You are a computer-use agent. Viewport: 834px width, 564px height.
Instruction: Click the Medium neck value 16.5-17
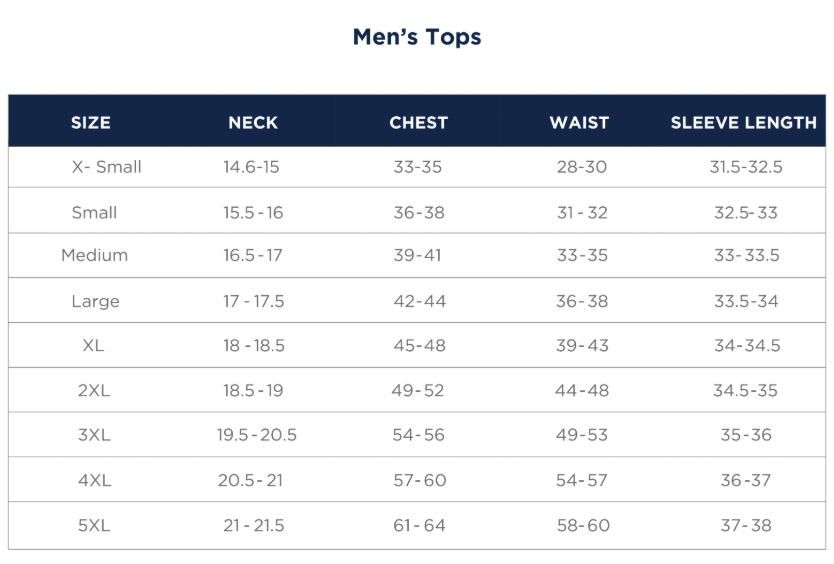(252, 255)
